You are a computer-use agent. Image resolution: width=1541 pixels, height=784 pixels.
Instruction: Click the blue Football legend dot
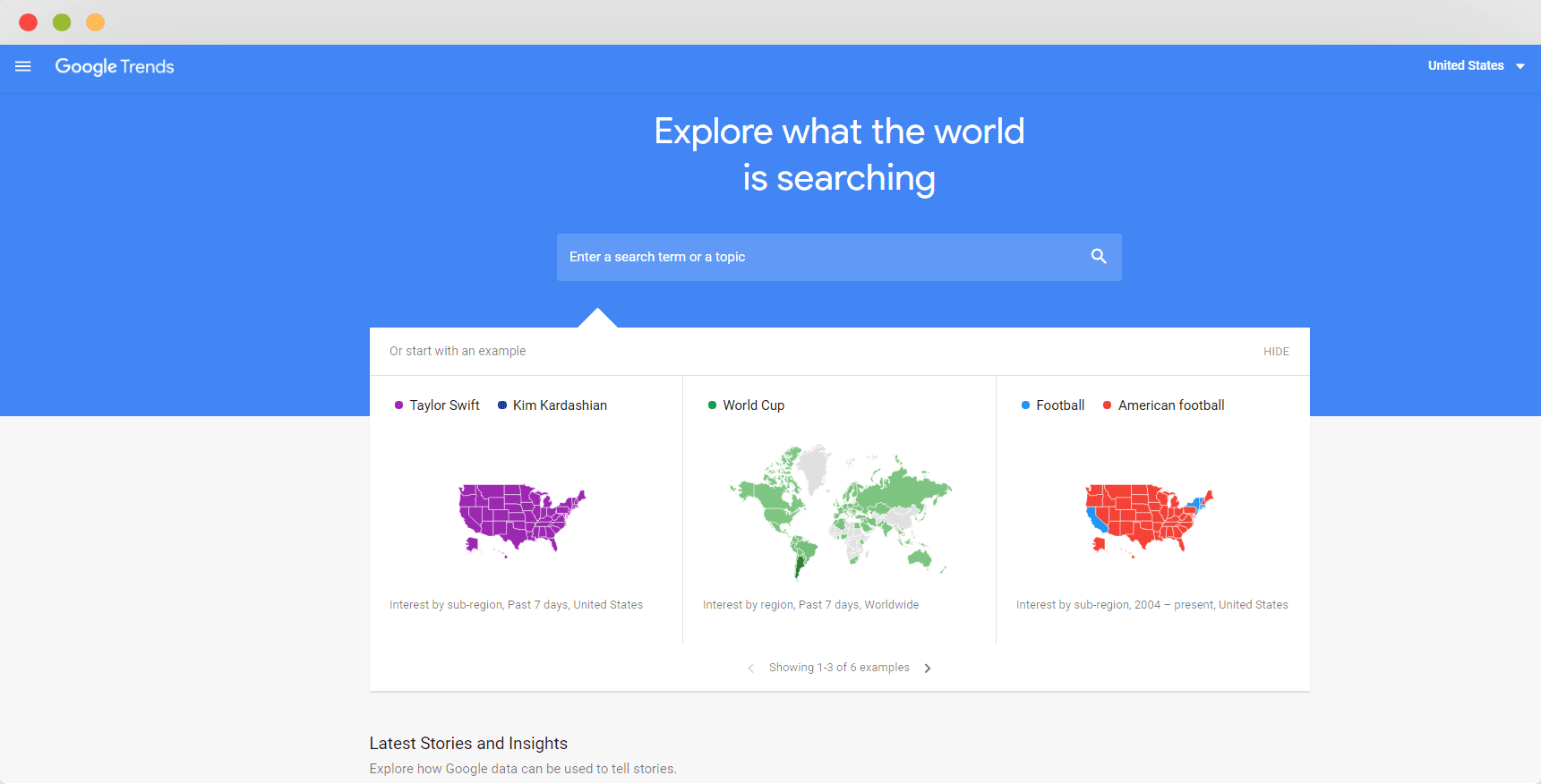click(x=1025, y=405)
